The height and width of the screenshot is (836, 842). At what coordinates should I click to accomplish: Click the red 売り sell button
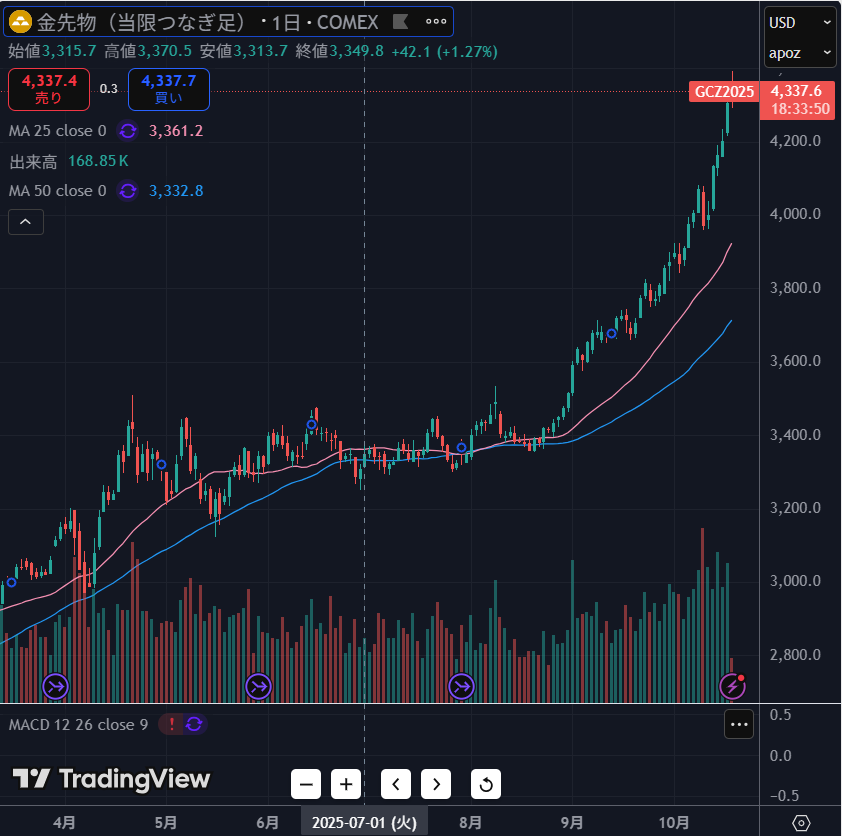click(48, 89)
